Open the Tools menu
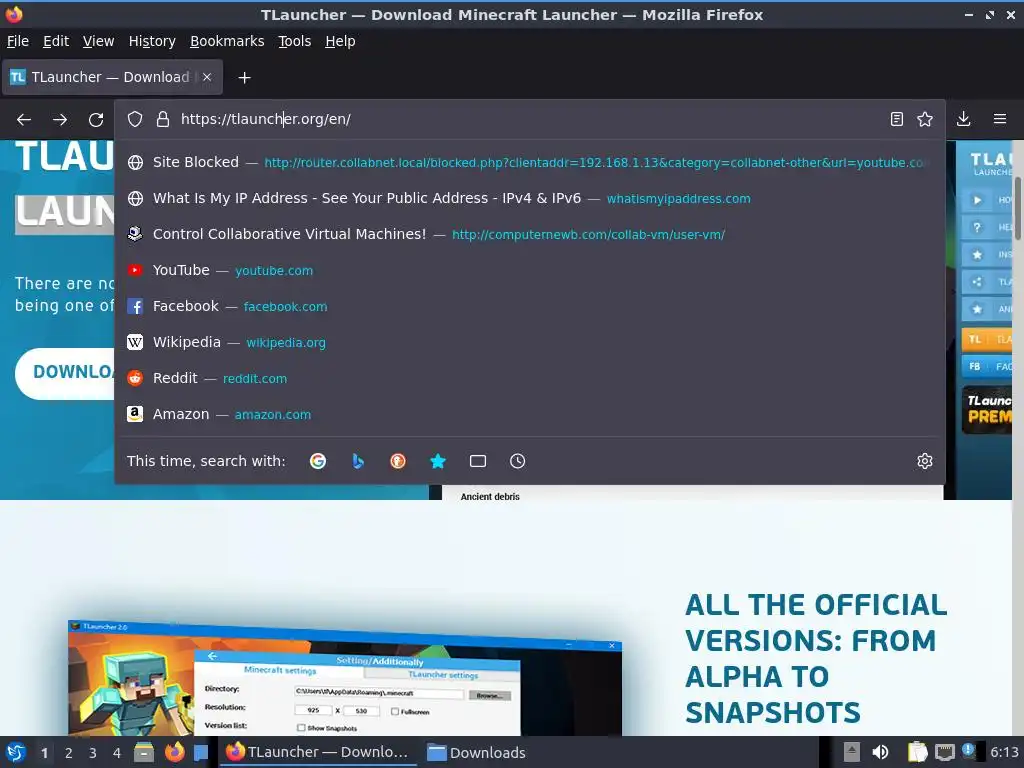The image size is (1024, 768). (295, 41)
